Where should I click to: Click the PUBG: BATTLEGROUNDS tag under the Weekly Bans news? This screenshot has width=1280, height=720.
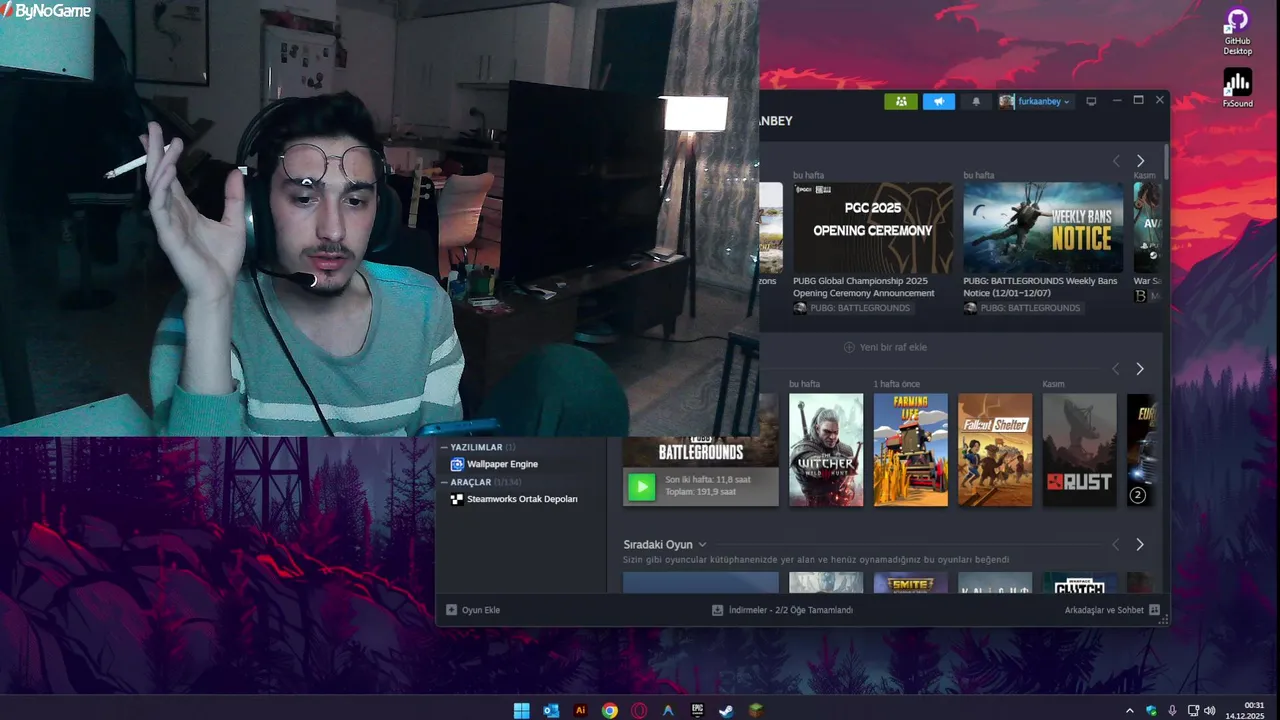[1022, 308]
